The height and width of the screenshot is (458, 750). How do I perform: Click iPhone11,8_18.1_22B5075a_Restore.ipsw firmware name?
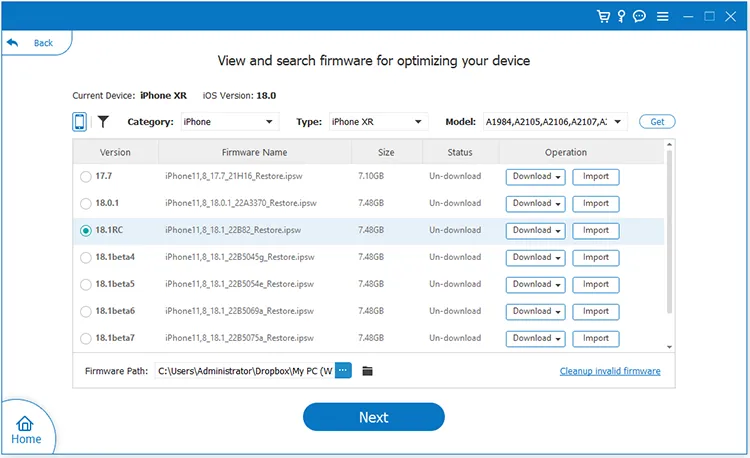pyautogui.click(x=239, y=338)
